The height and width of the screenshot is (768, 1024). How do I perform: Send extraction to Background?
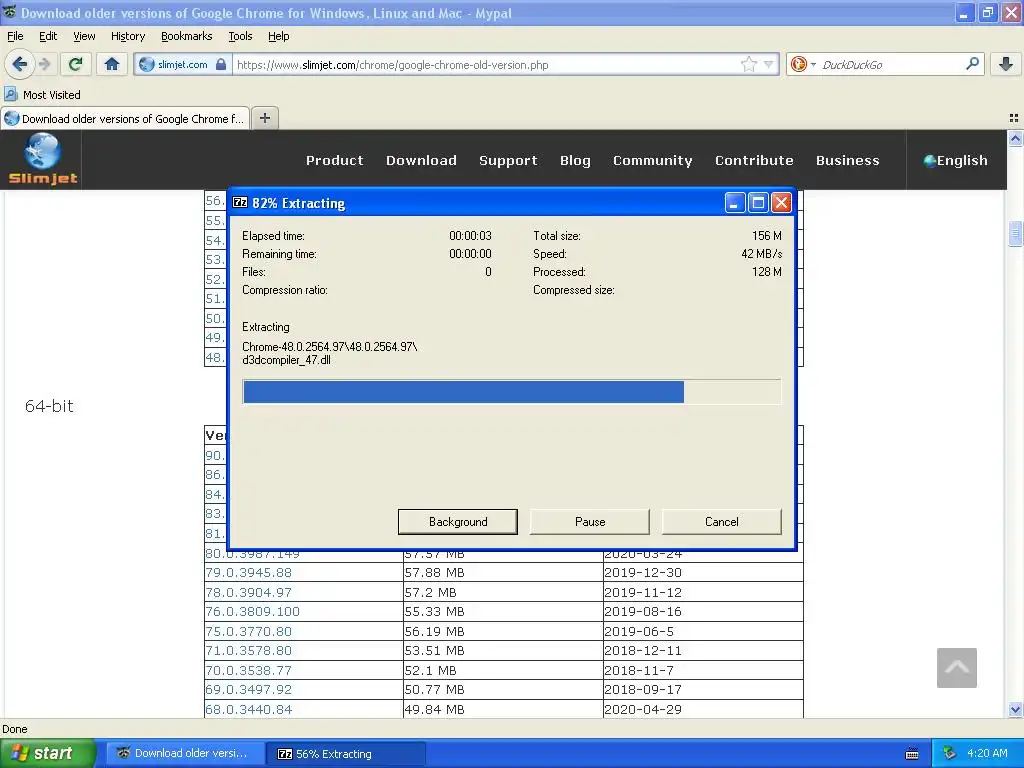[458, 522]
